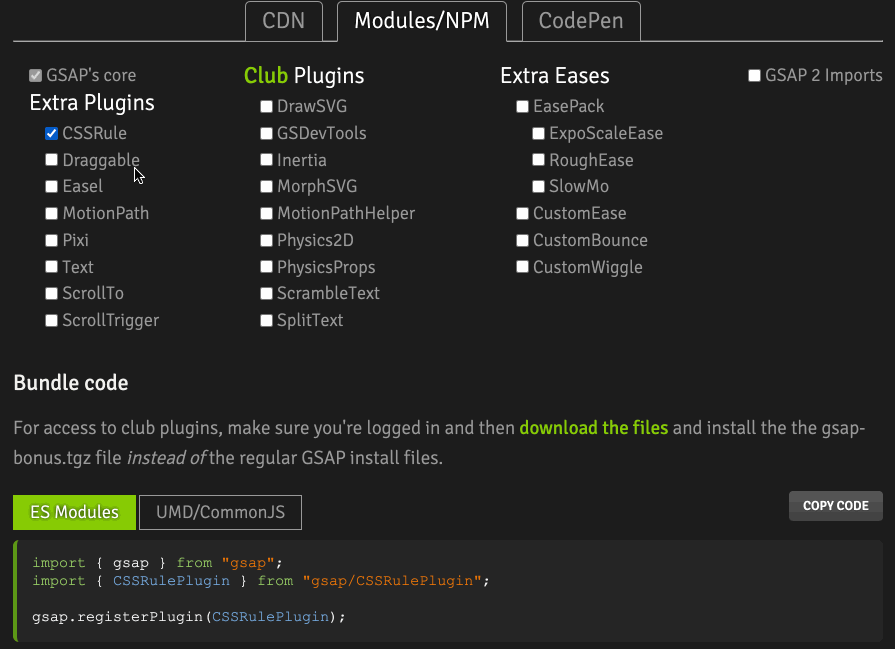Select the MotionPathHelper checkbox
Viewport: 895px width, 649px height.
266,213
